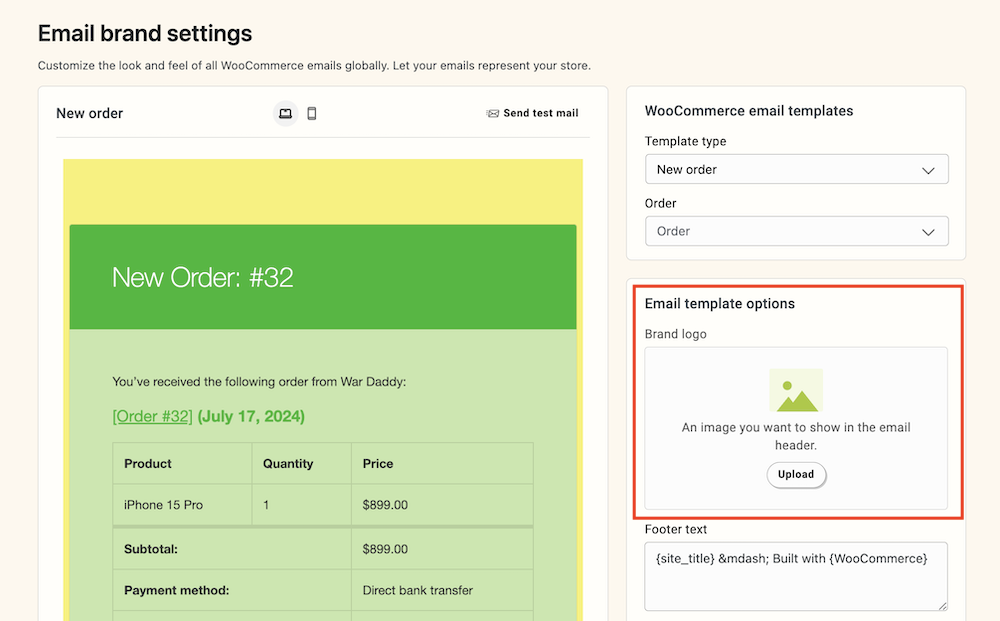
Task: Click the Direct bank transfer value
Action: click(x=418, y=590)
